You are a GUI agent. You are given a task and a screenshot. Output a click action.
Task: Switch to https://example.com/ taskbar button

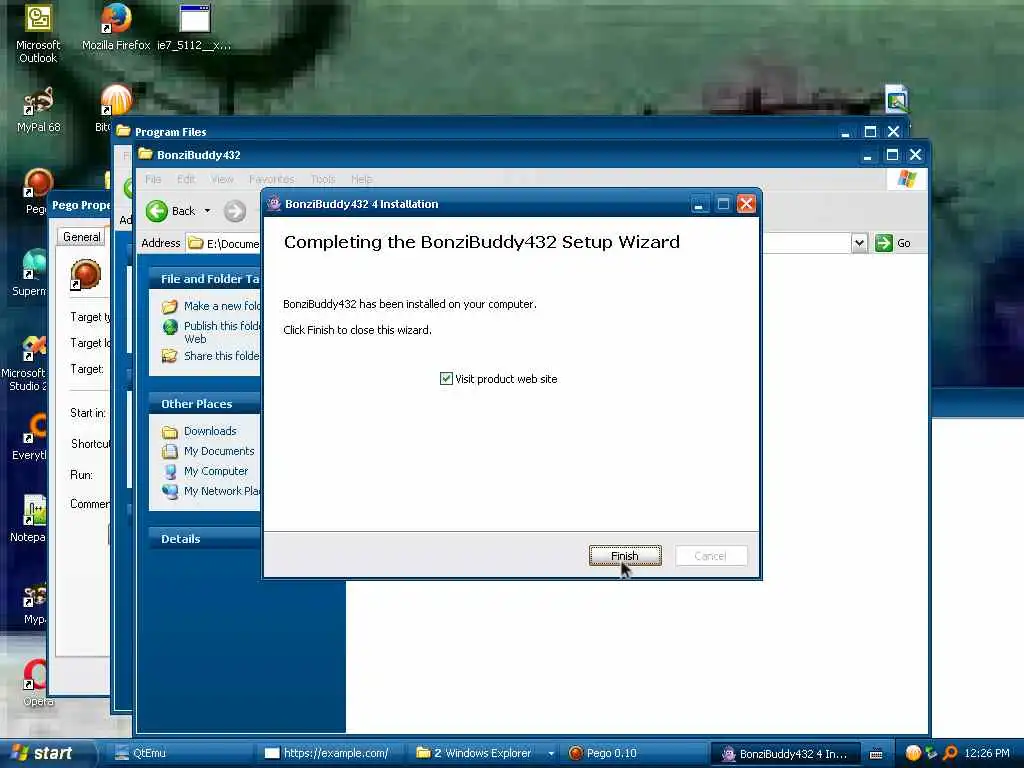click(333, 754)
